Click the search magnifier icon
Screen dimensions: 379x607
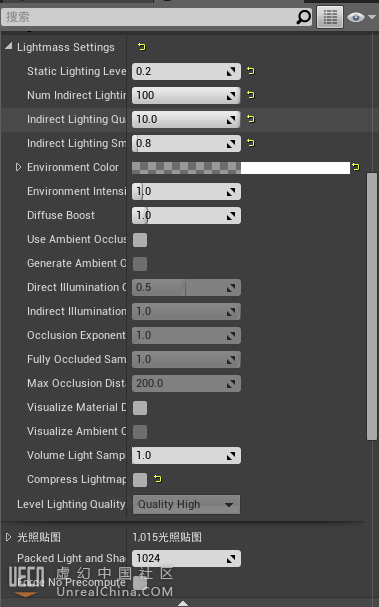[x=304, y=17]
